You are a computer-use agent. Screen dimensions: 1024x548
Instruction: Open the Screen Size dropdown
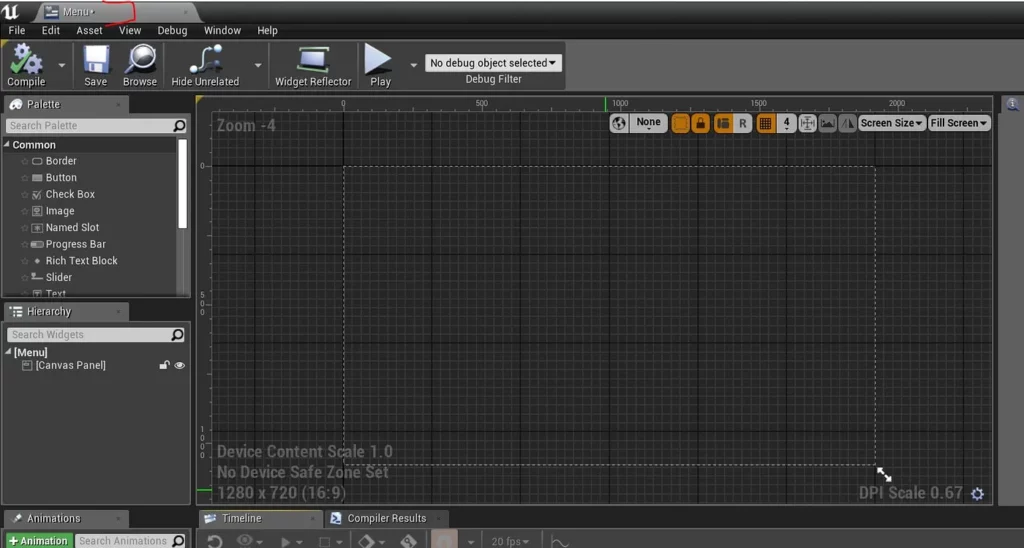tap(891, 123)
